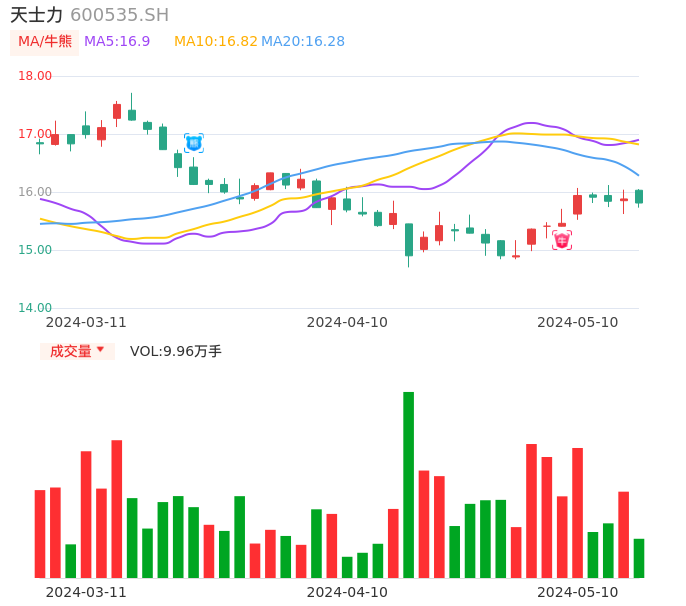686x606 pixels.
Task: Toggle the MA/牛熊 indicator button
Action: [45, 42]
